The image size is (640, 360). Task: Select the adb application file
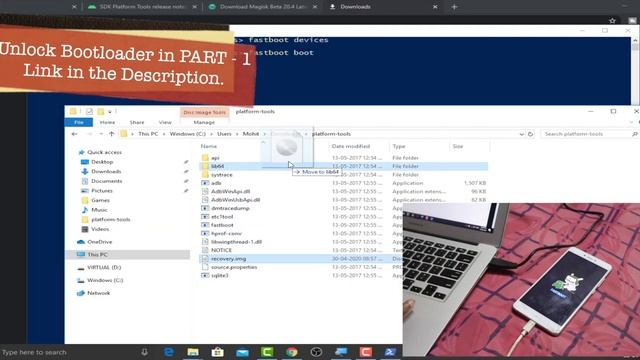[x=216, y=183]
